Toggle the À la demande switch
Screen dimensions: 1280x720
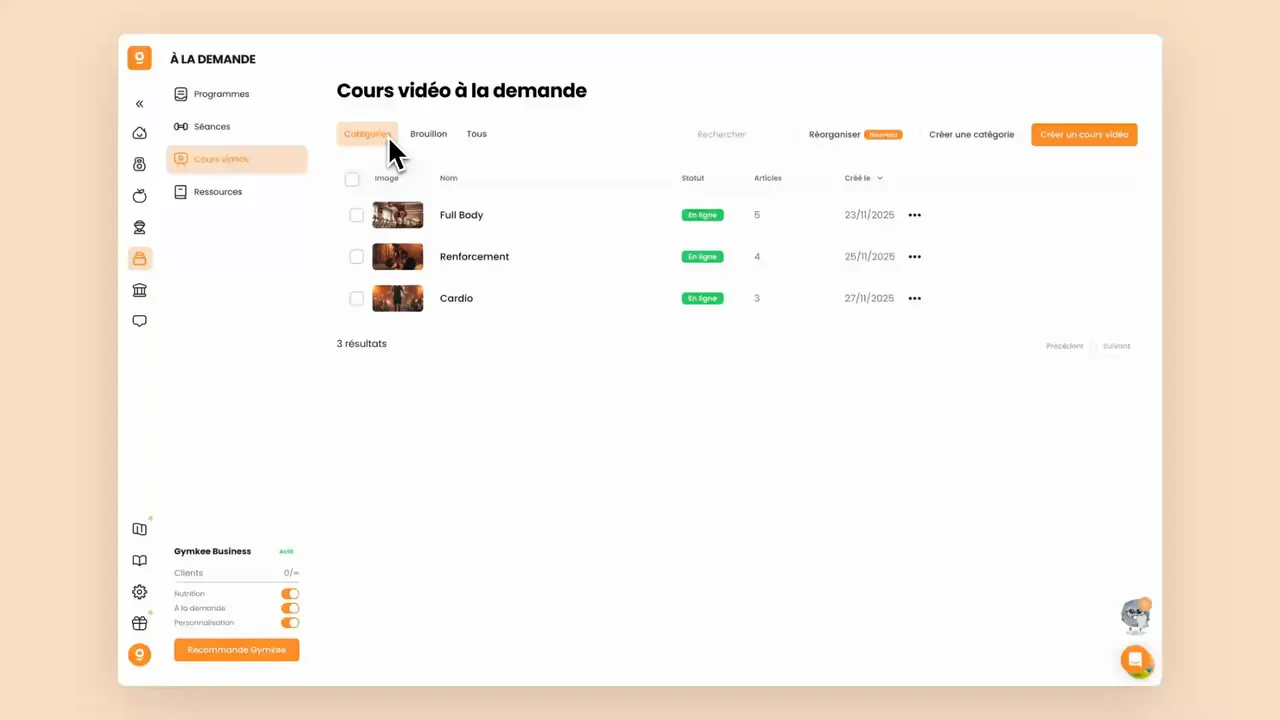tap(290, 608)
